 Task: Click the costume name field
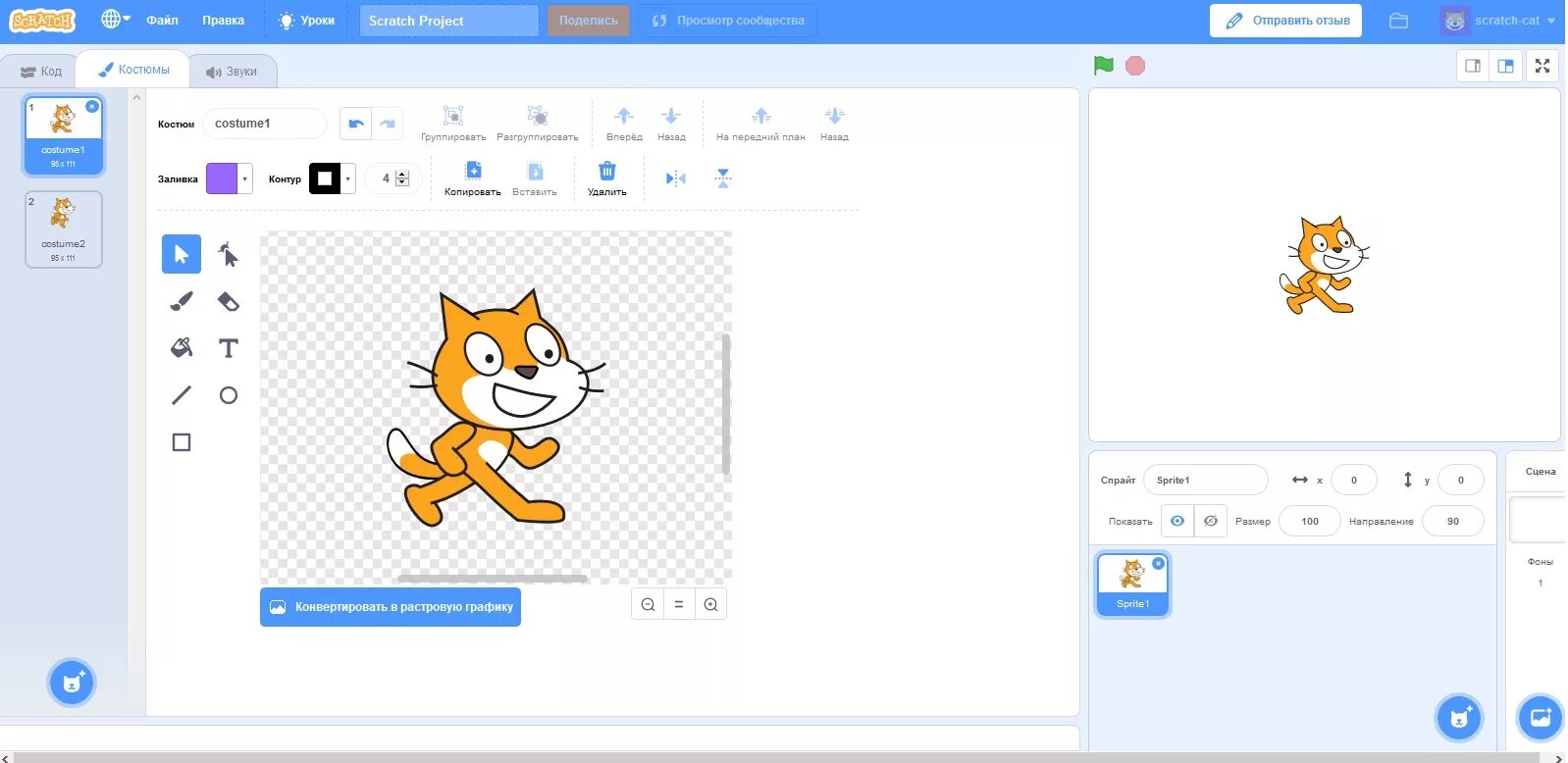265,124
